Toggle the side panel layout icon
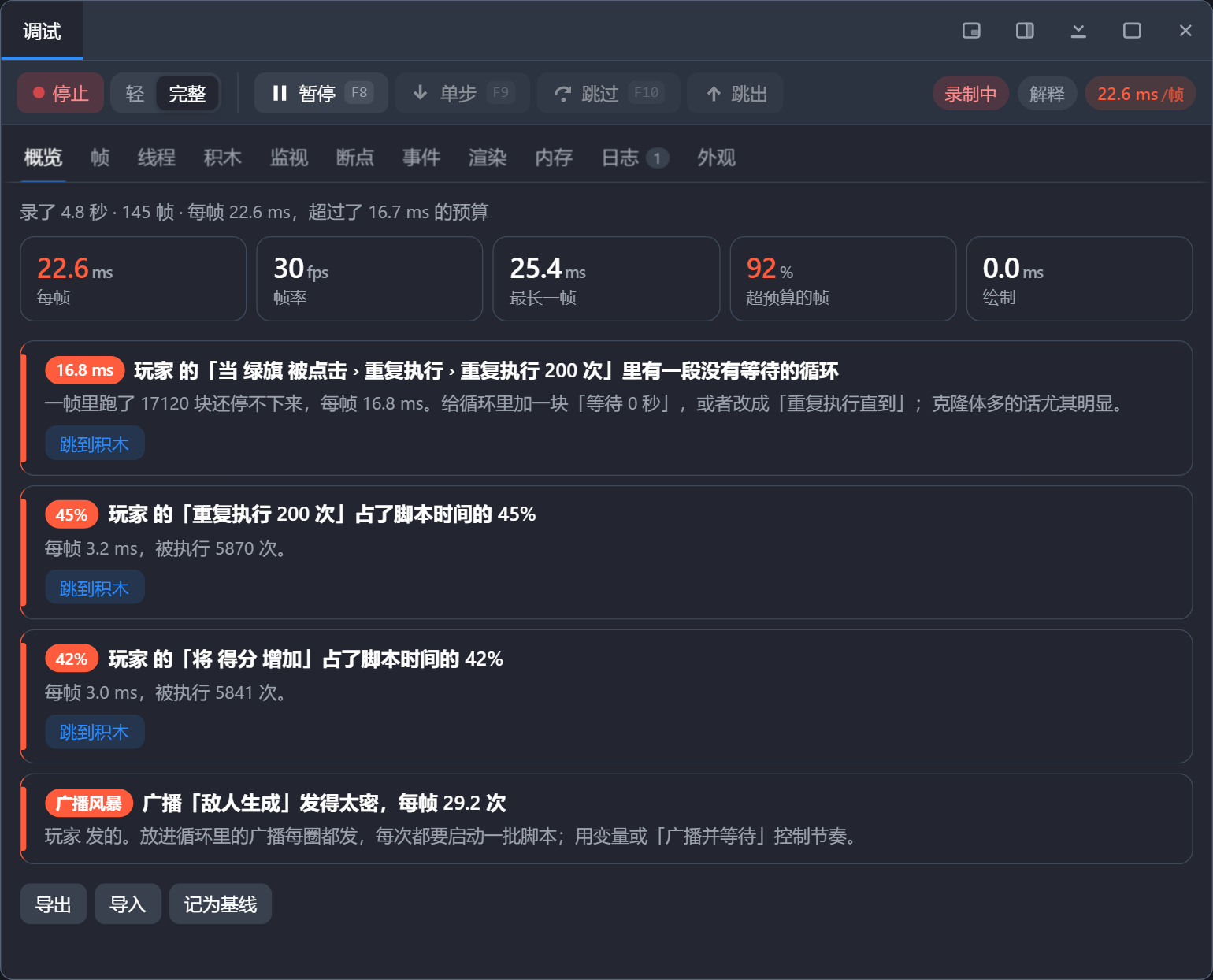 click(1025, 31)
